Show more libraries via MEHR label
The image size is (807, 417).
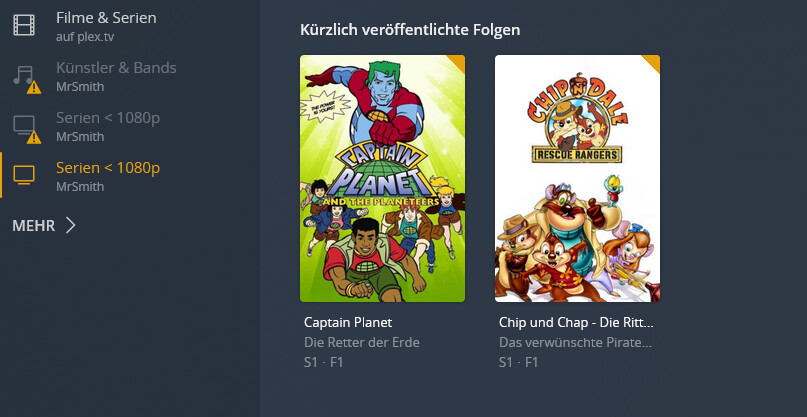tap(33, 225)
